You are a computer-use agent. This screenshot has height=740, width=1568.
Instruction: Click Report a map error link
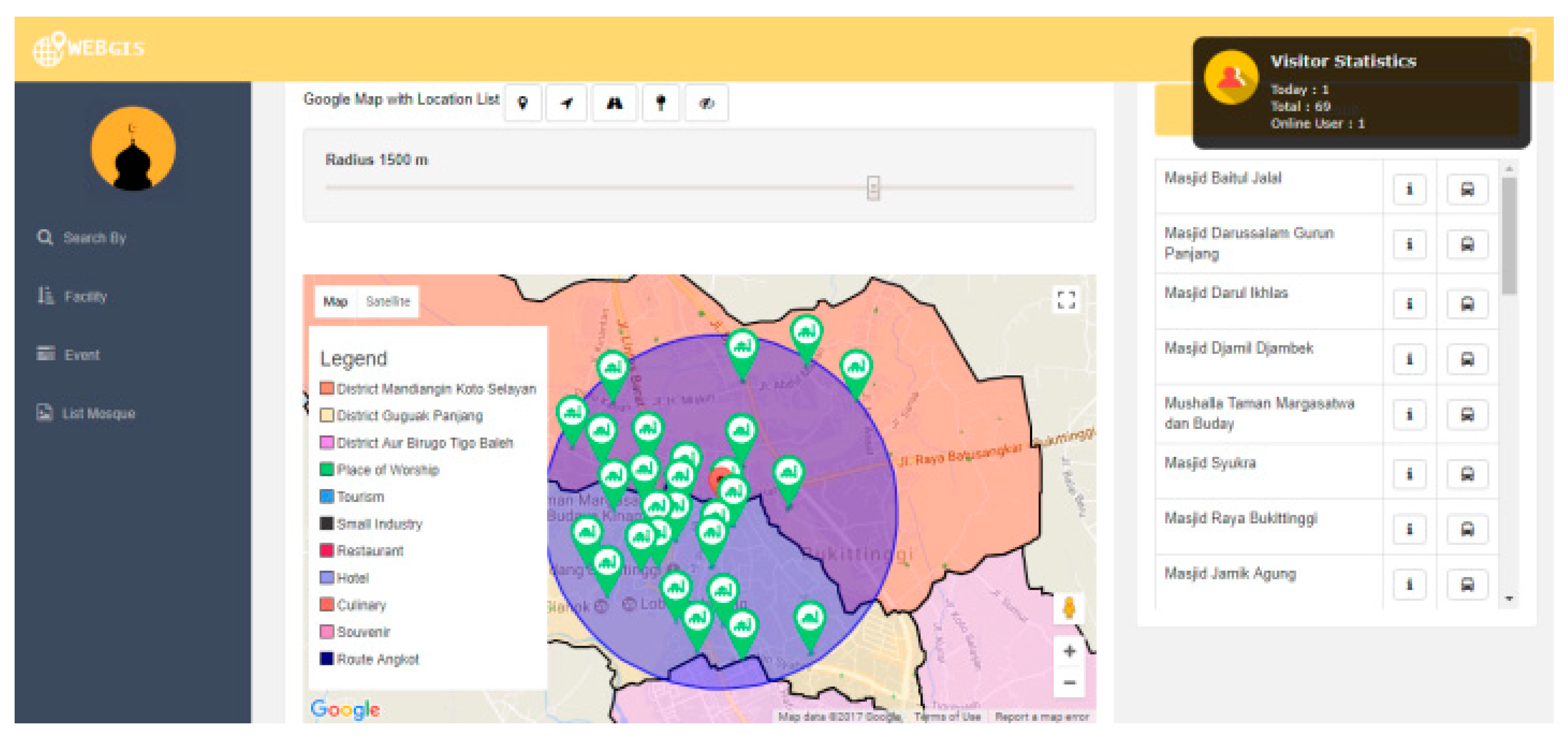1041,717
